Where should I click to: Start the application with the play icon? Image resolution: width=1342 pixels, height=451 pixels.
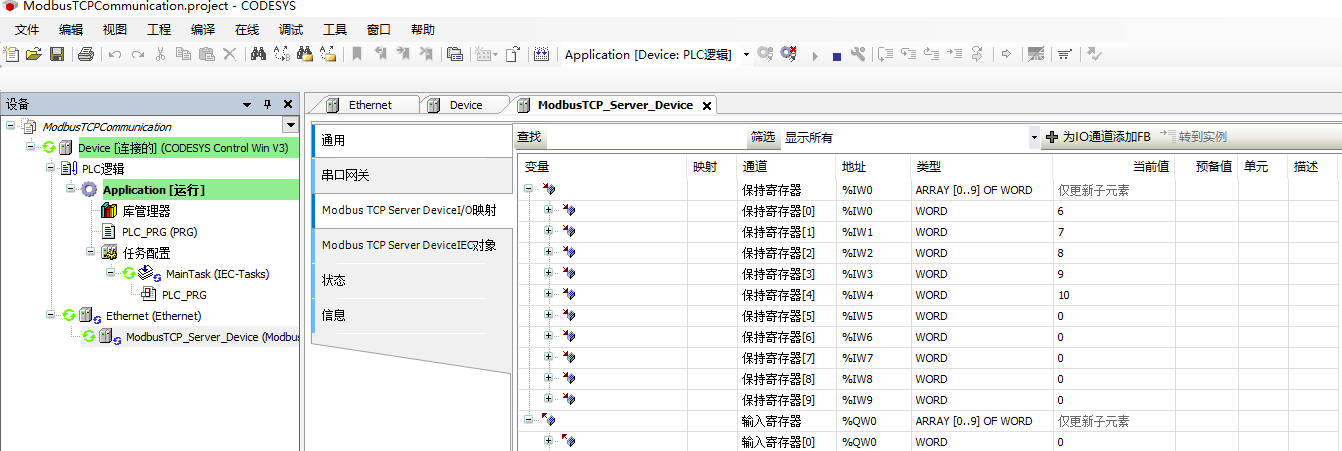[x=815, y=56]
